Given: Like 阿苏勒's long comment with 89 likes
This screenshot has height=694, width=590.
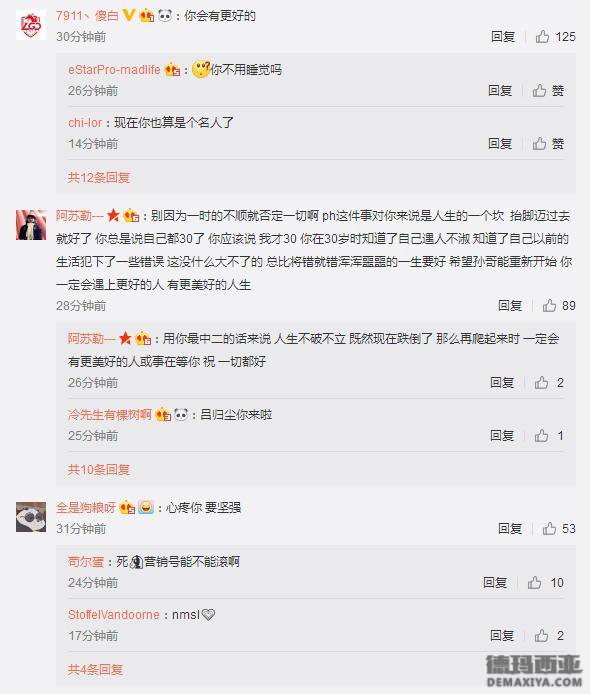Looking at the screenshot, I should coord(559,305).
